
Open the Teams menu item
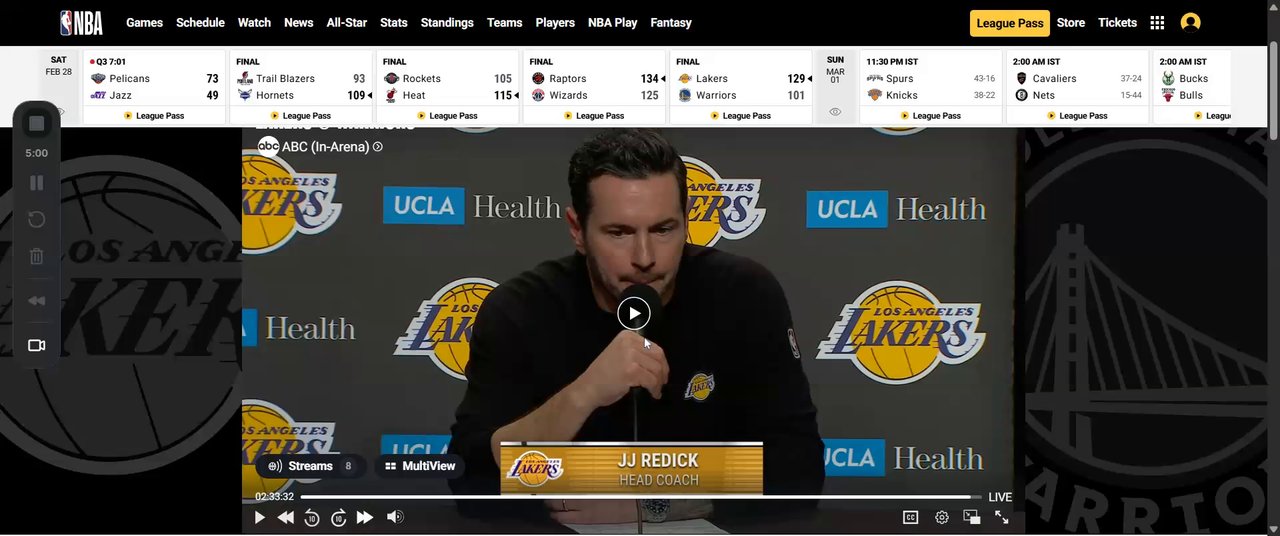[x=504, y=23]
